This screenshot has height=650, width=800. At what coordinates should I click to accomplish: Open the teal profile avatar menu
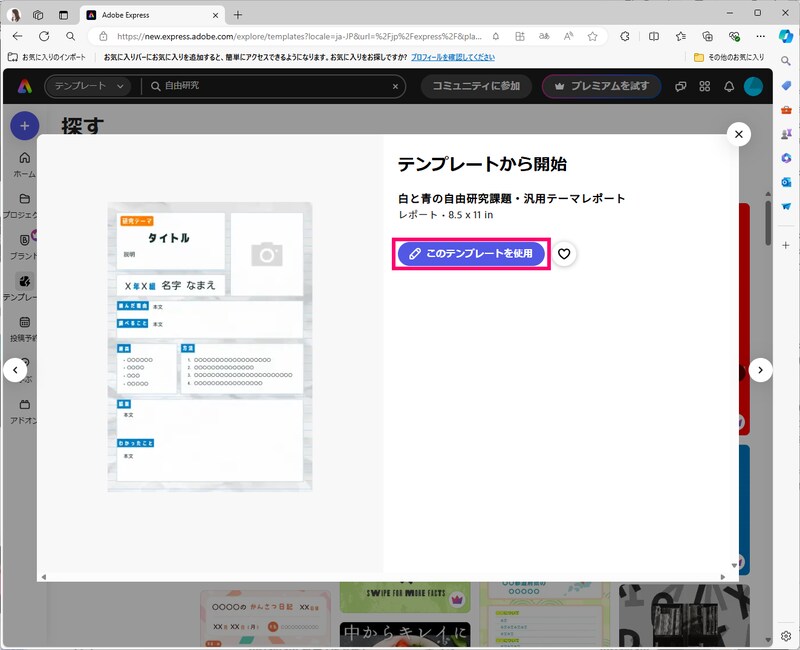(752, 87)
